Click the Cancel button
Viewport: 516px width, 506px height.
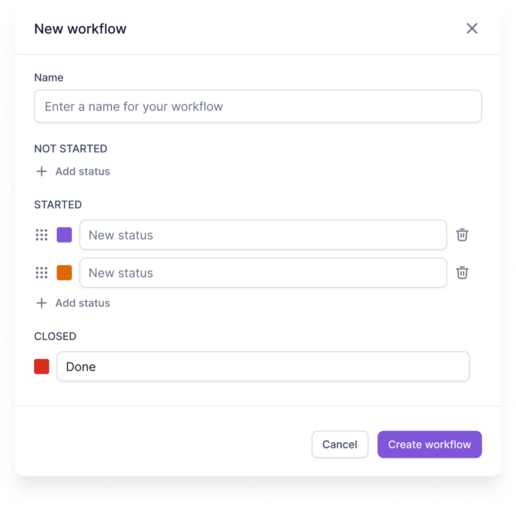340,444
